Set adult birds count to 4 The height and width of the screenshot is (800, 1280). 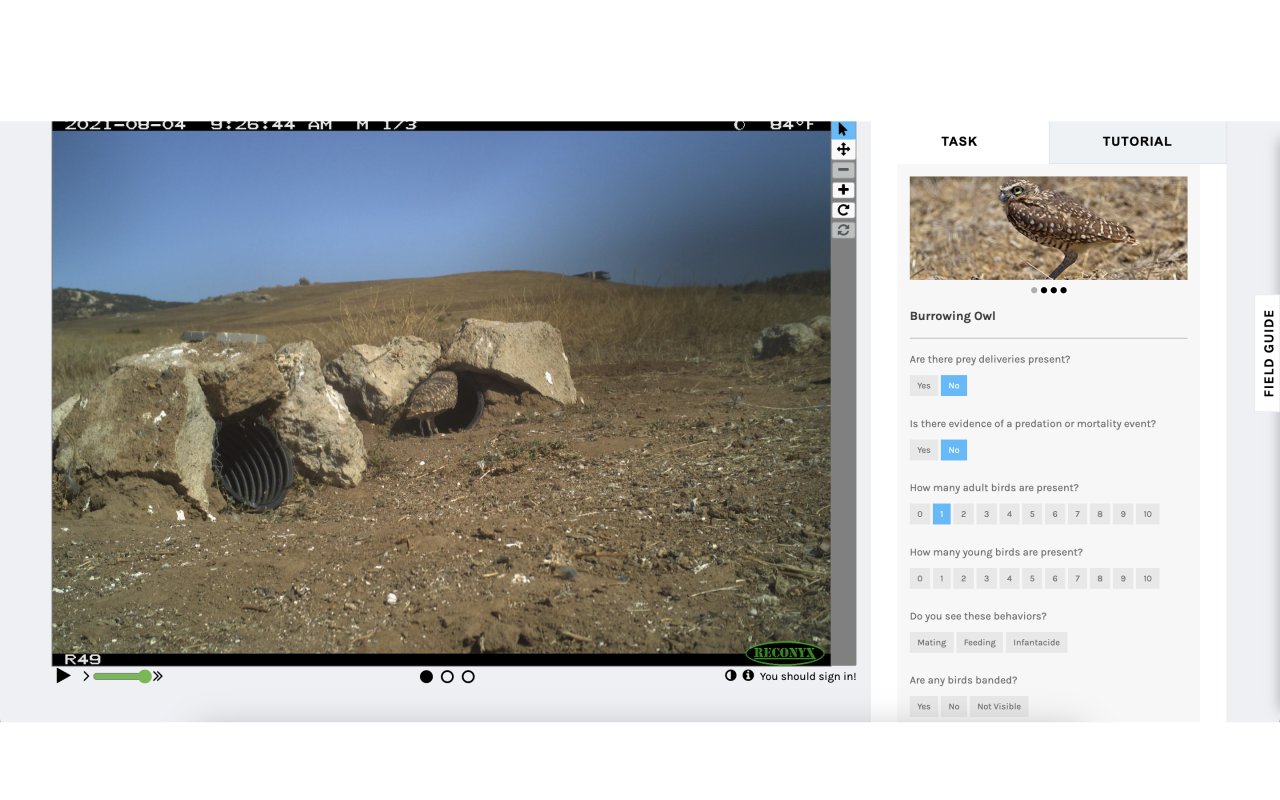[1009, 514]
